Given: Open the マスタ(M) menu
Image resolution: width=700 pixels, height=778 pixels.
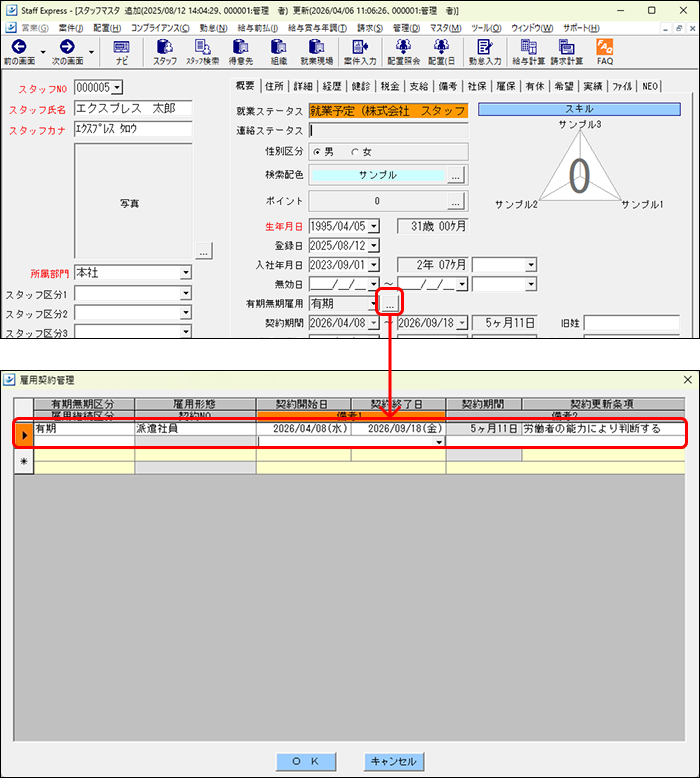Looking at the screenshot, I should pos(445,28).
